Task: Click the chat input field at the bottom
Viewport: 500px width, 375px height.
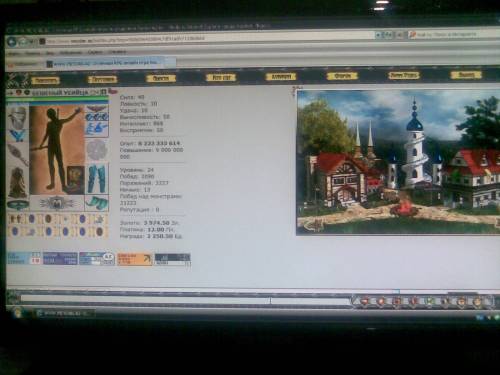Action: point(185,300)
